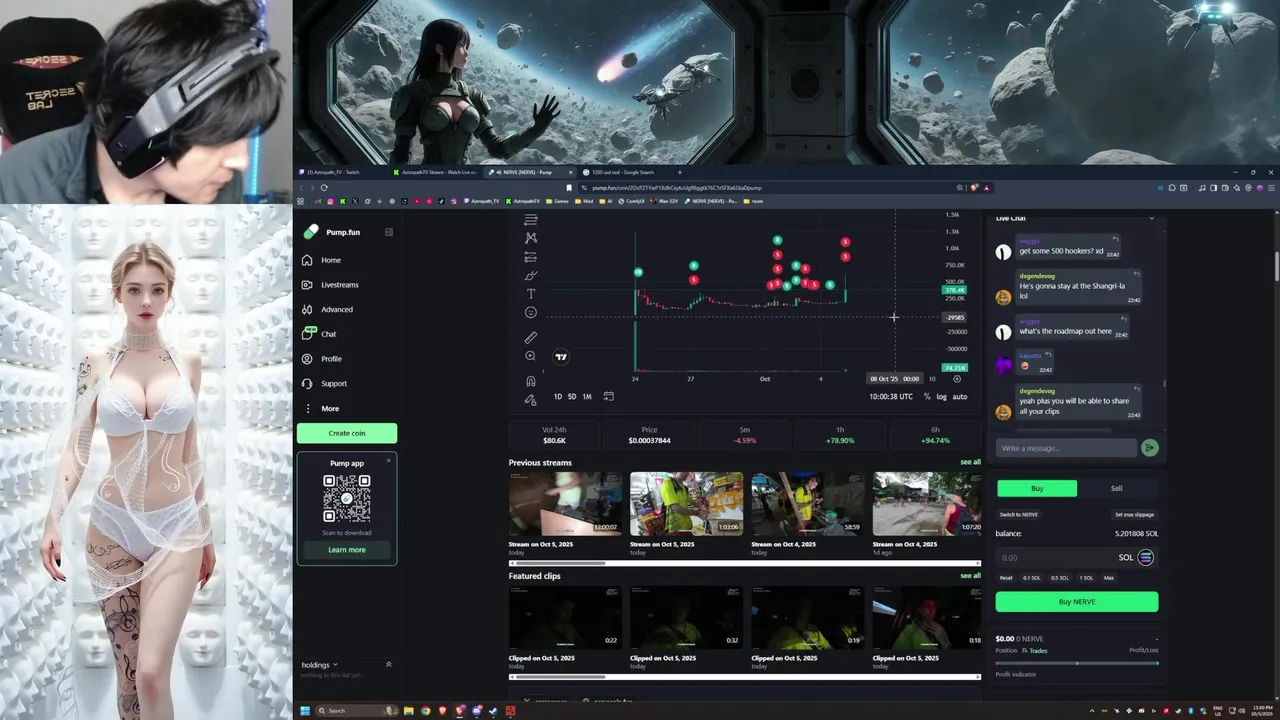The width and height of the screenshot is (1280, 720).
Task: Select the brush drawing tool on chart
Action: pyautogui.click(x=531, y=275)
